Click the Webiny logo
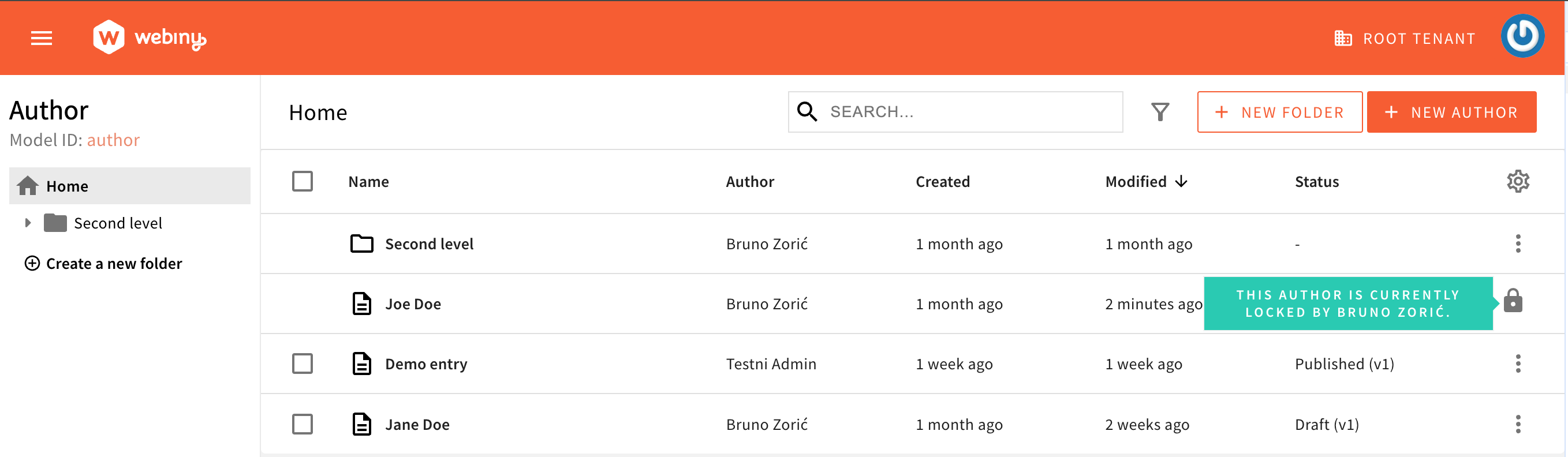1568x457 pixels. pyautogui.click(x=150, y=38)
